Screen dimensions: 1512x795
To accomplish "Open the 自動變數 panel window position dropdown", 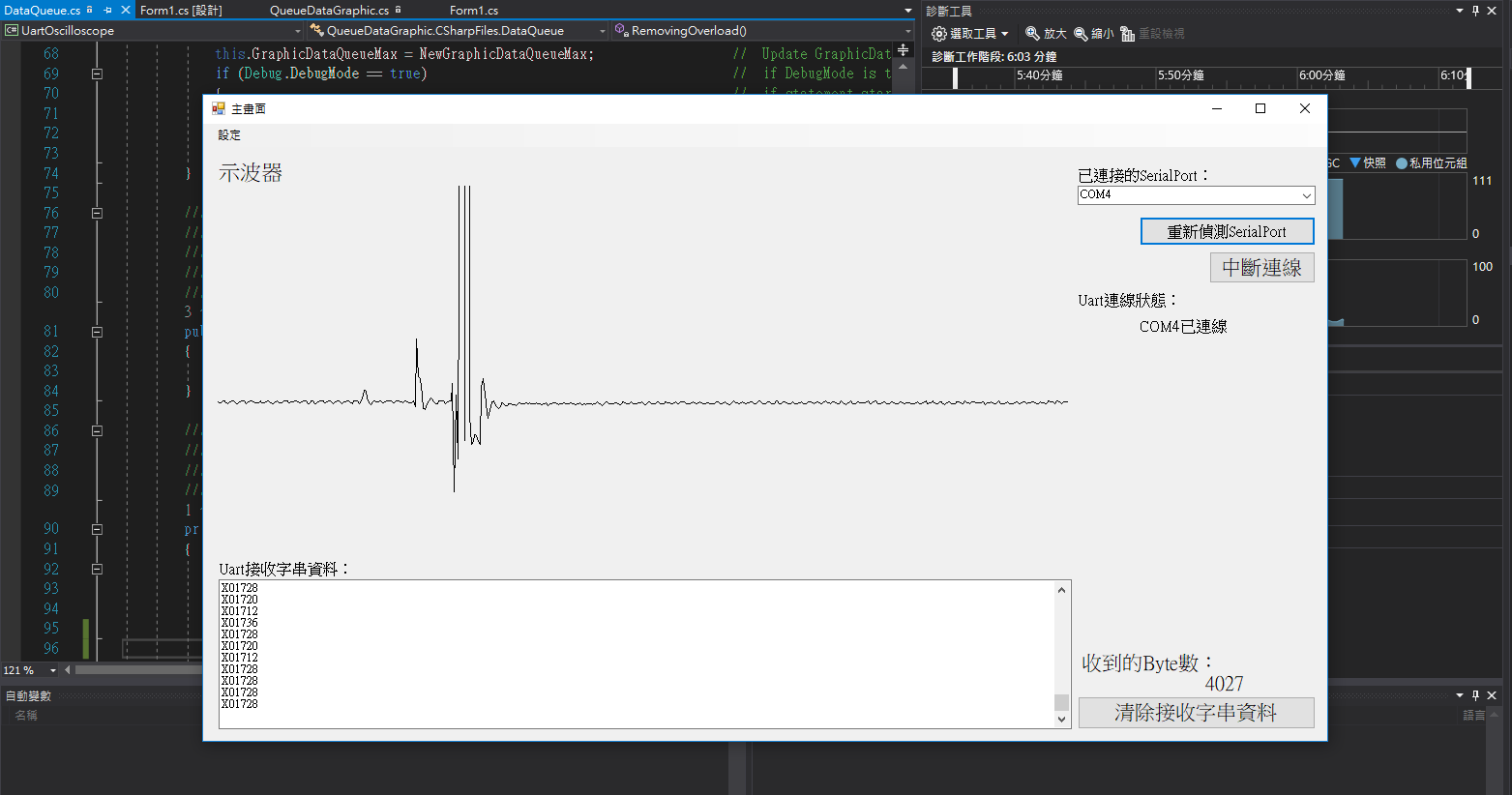I will tap(1460, 695).
